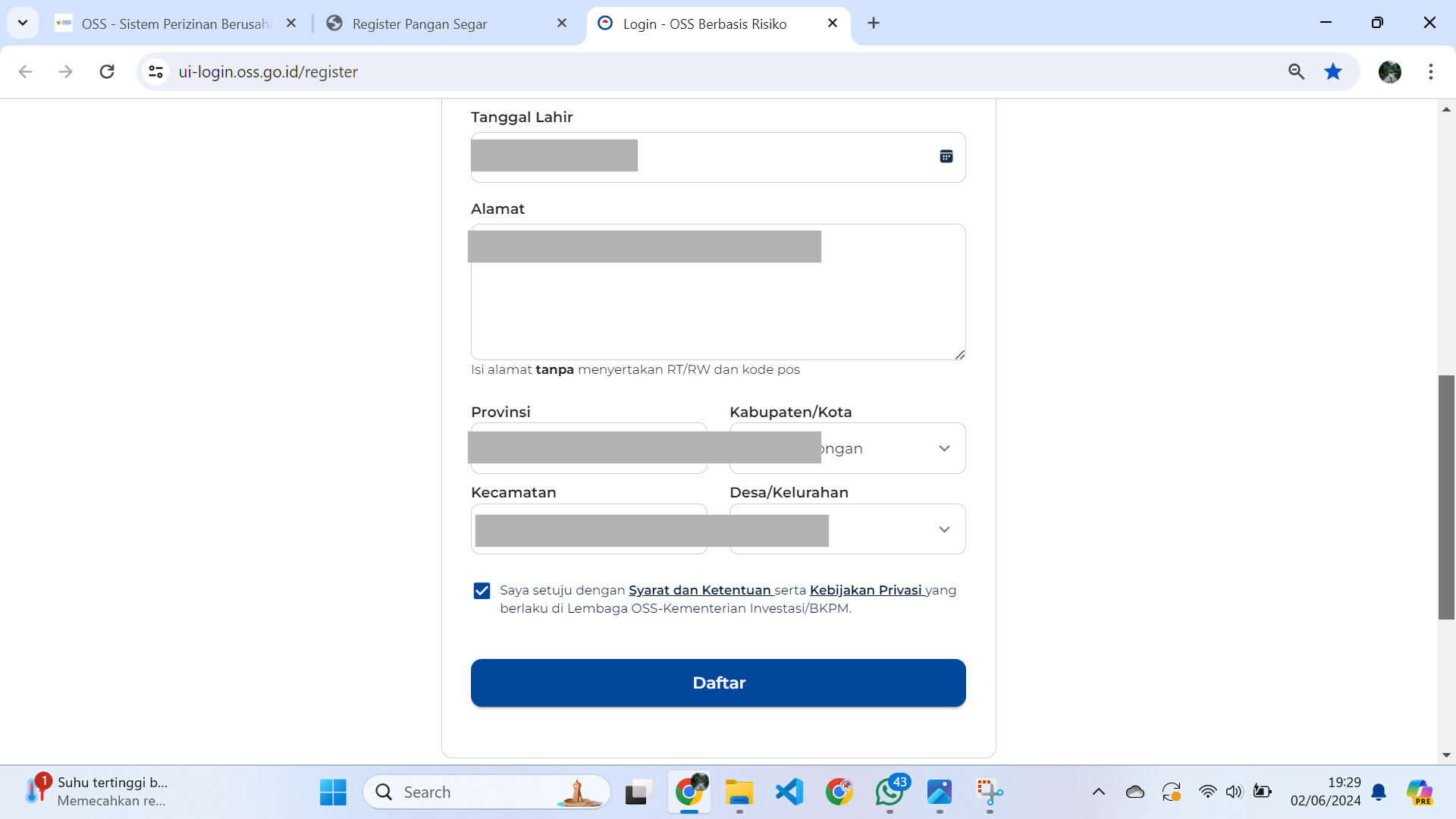The image size is (1456, 819).
Task: Open the sync status tray icon
Action: click(x=1172, y=792)
